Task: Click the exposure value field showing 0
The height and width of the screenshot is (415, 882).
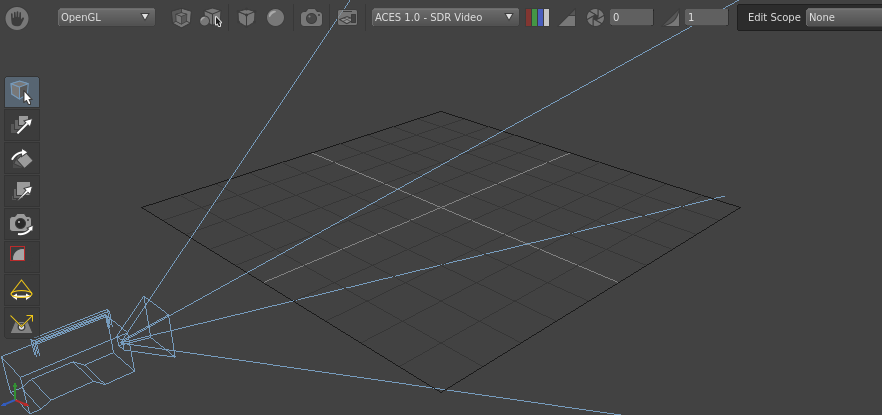Action: [631, 17]
